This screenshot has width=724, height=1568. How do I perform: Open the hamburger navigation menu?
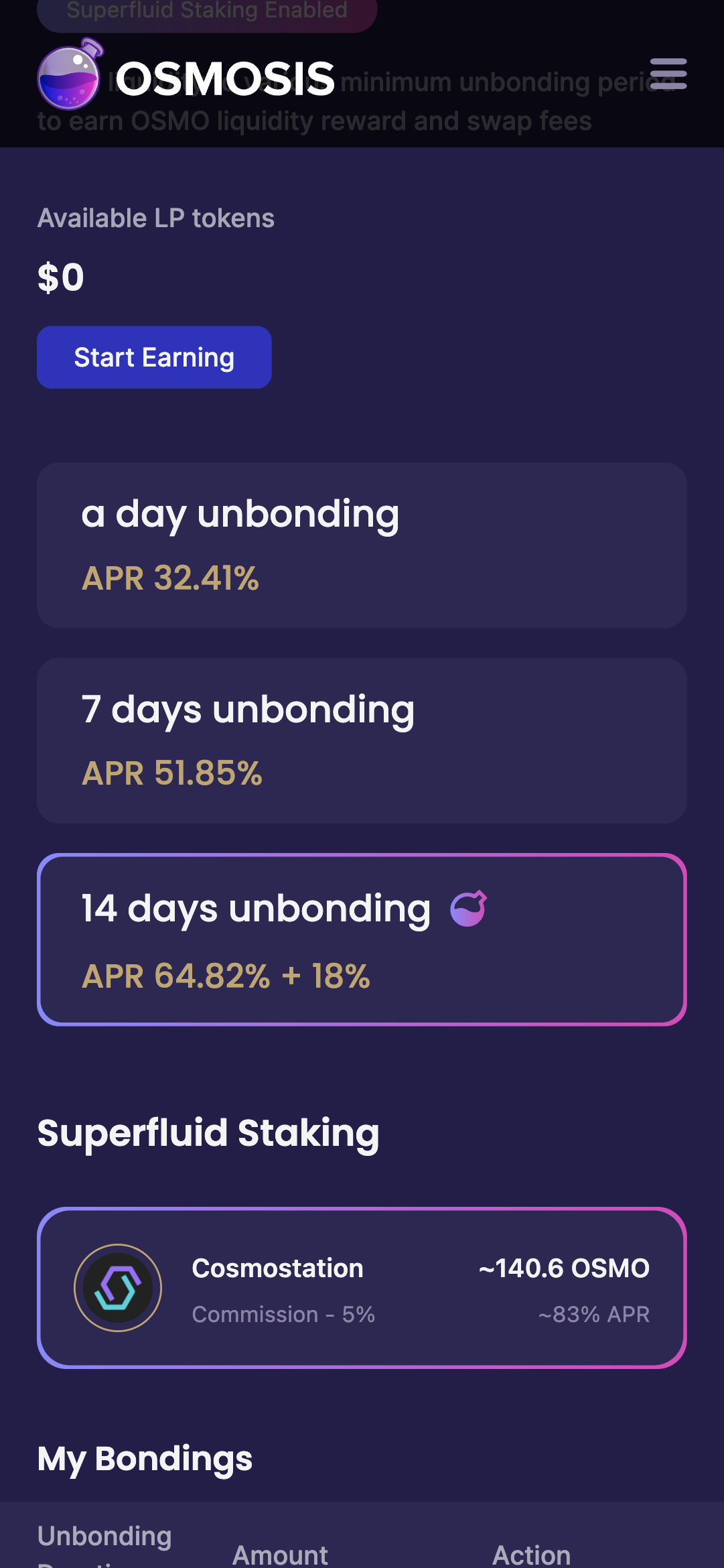[668, 74]
